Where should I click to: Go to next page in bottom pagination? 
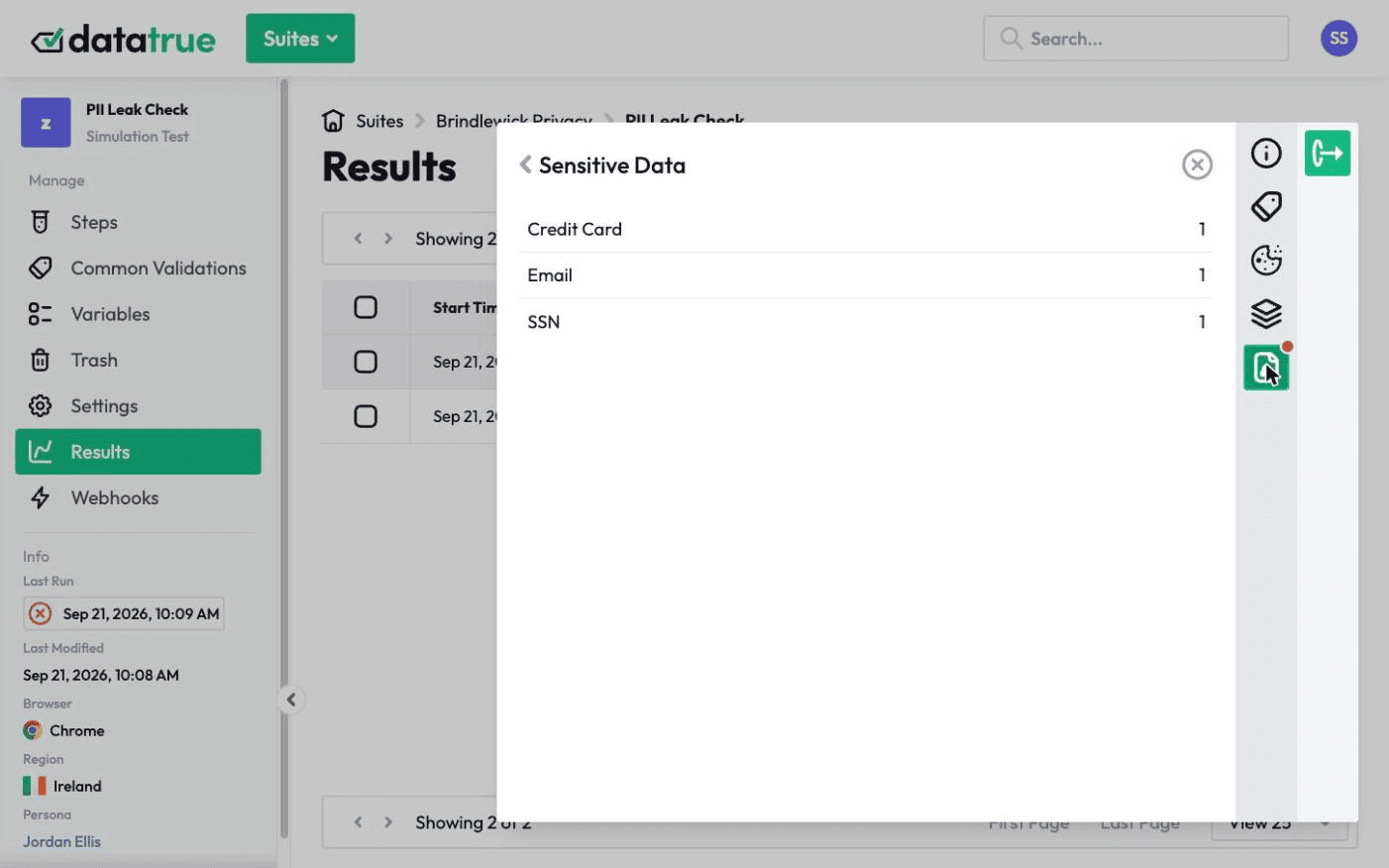pos(388,822)
